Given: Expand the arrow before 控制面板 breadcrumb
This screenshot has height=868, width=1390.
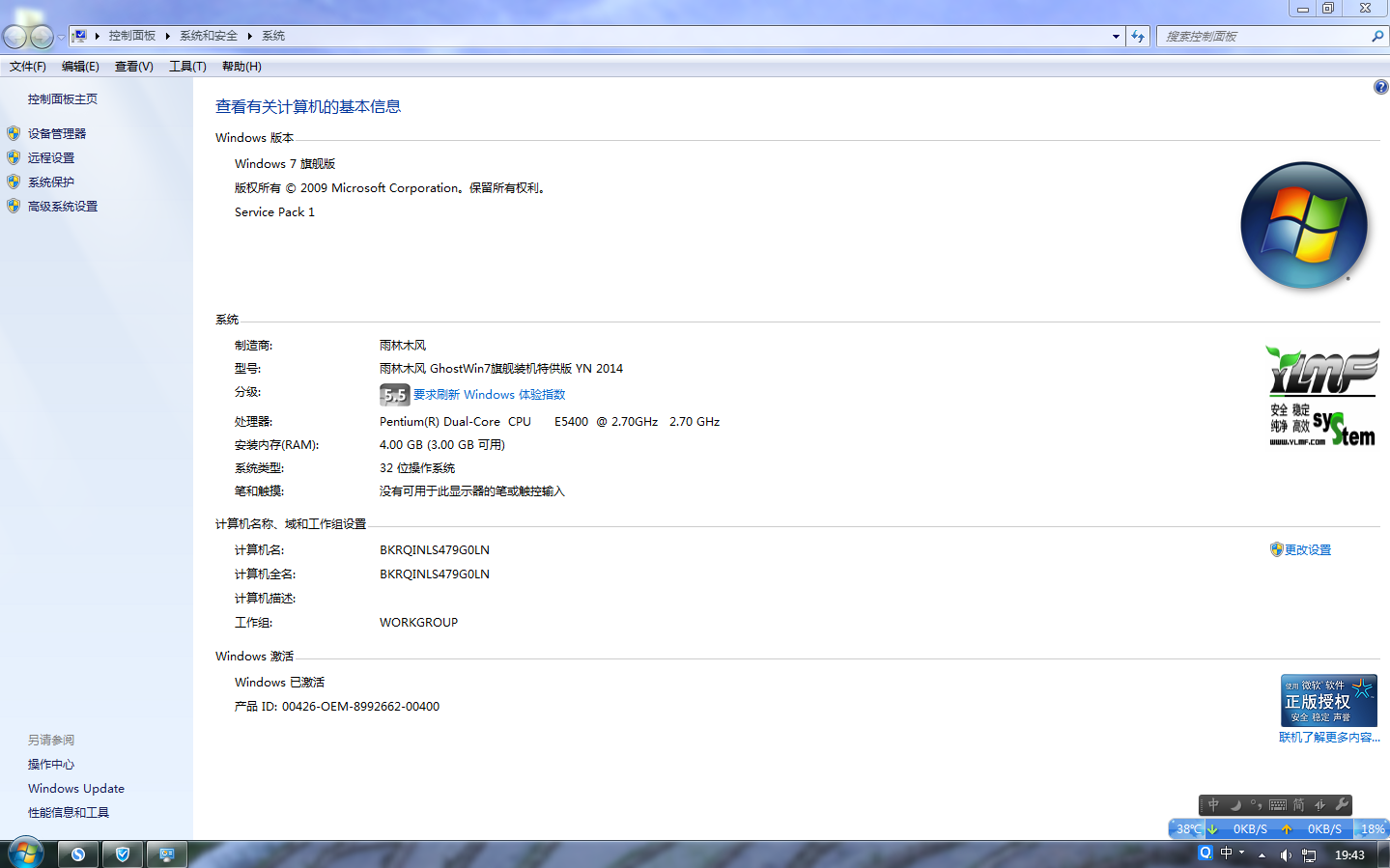Looking at the screenshot, I should click(x=98, y=36).
